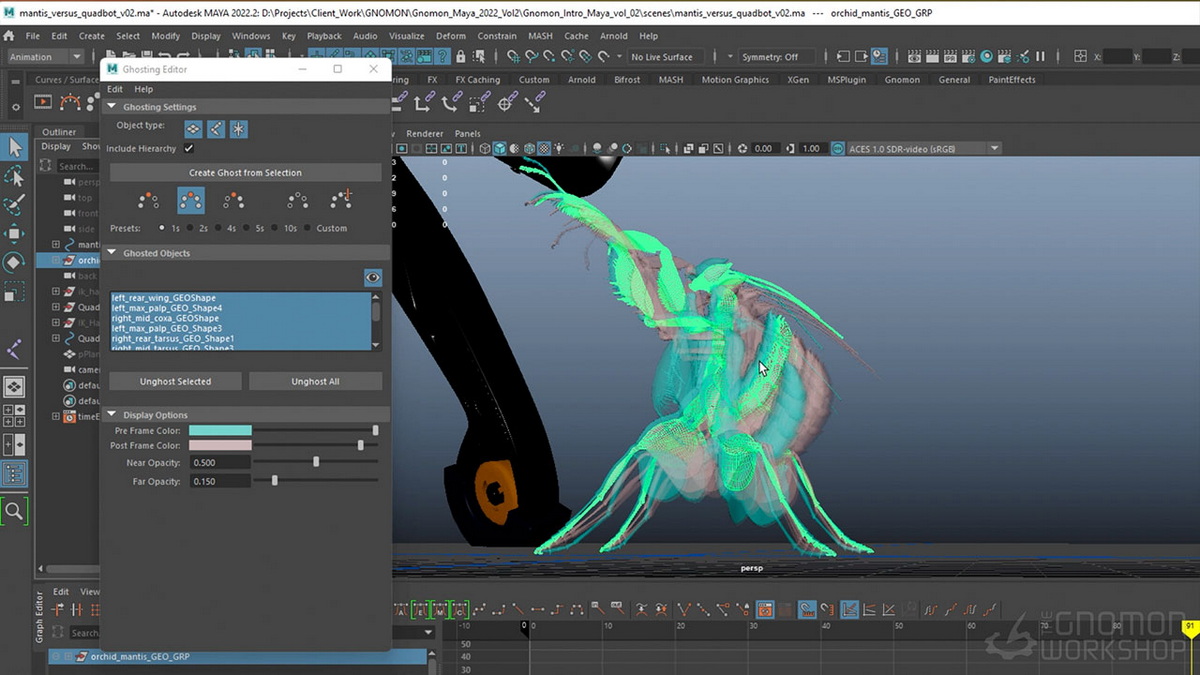Click the pause IPR render icon

point(1040,57)
